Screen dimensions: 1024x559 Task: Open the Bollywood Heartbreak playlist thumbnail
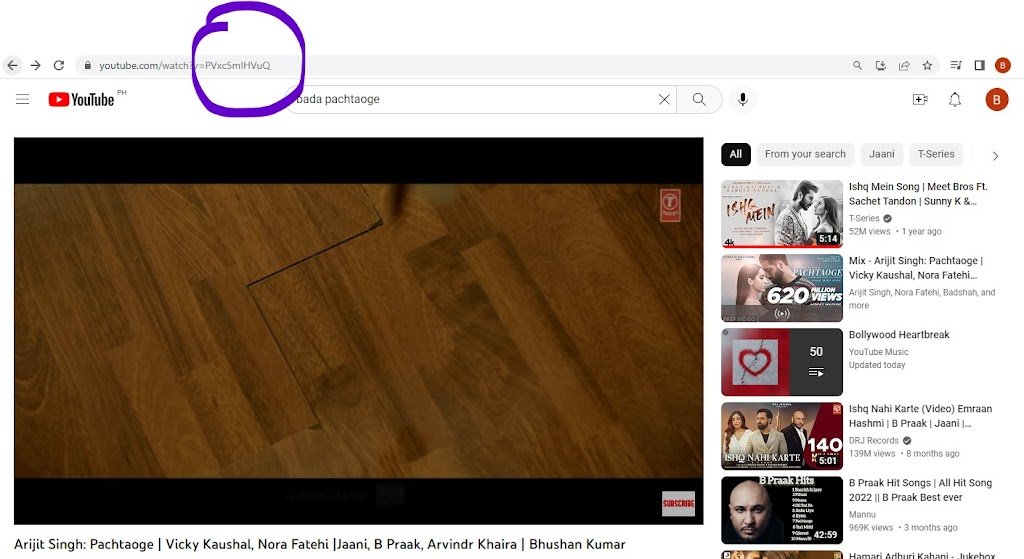pyautogui.click(x=782, y=362)
